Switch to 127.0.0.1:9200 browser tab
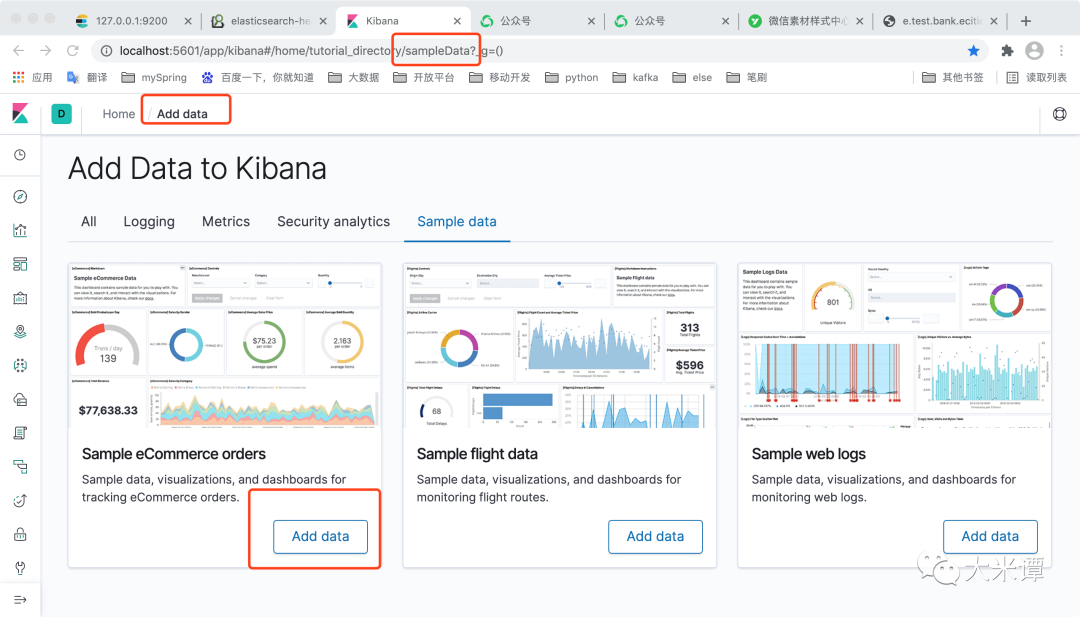Viewport: 1080px width, 617px height. tap(131, 21)
